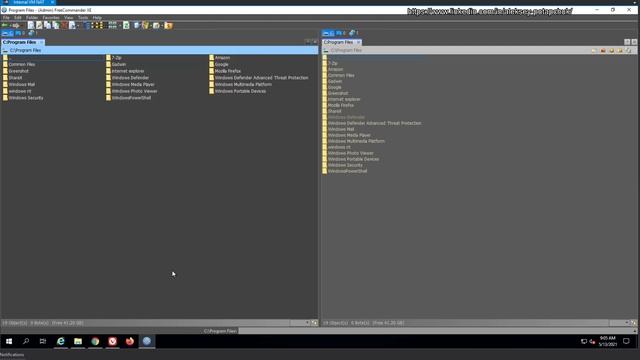Open the Folder menu
640x360 pixels.
pos(32,18)
